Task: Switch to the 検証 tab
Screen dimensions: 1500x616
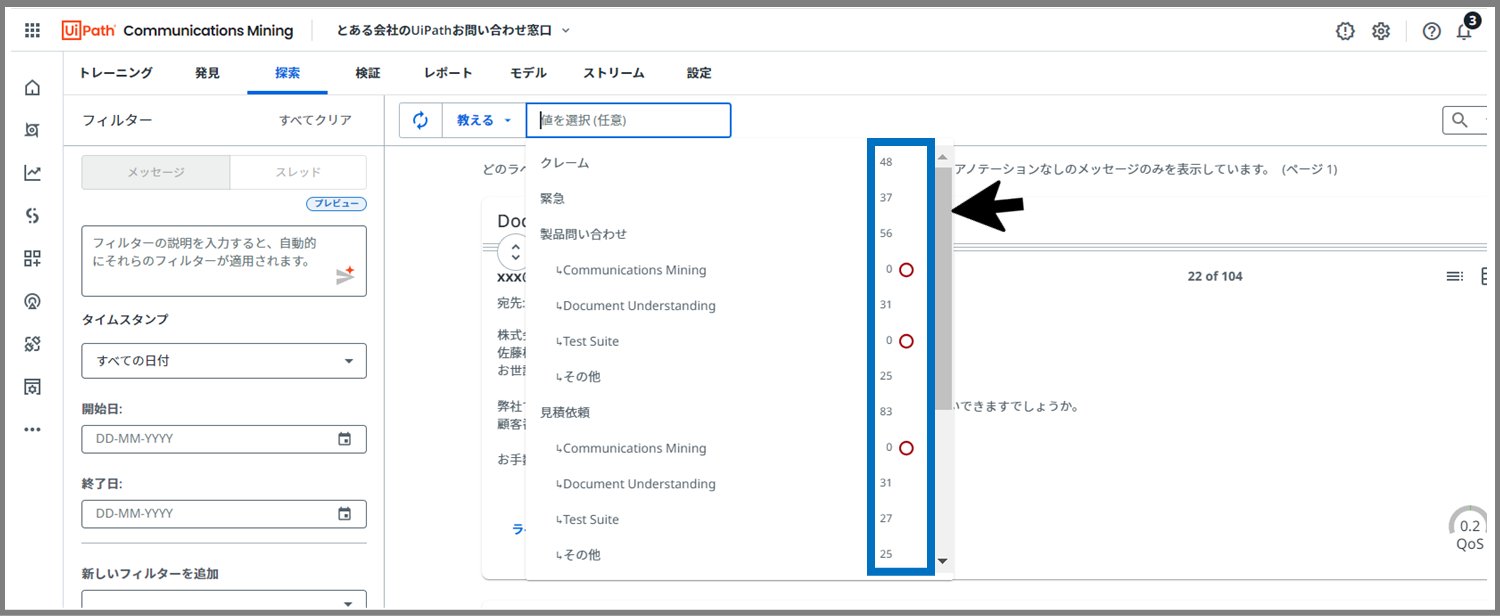Action: pos(368,73)
